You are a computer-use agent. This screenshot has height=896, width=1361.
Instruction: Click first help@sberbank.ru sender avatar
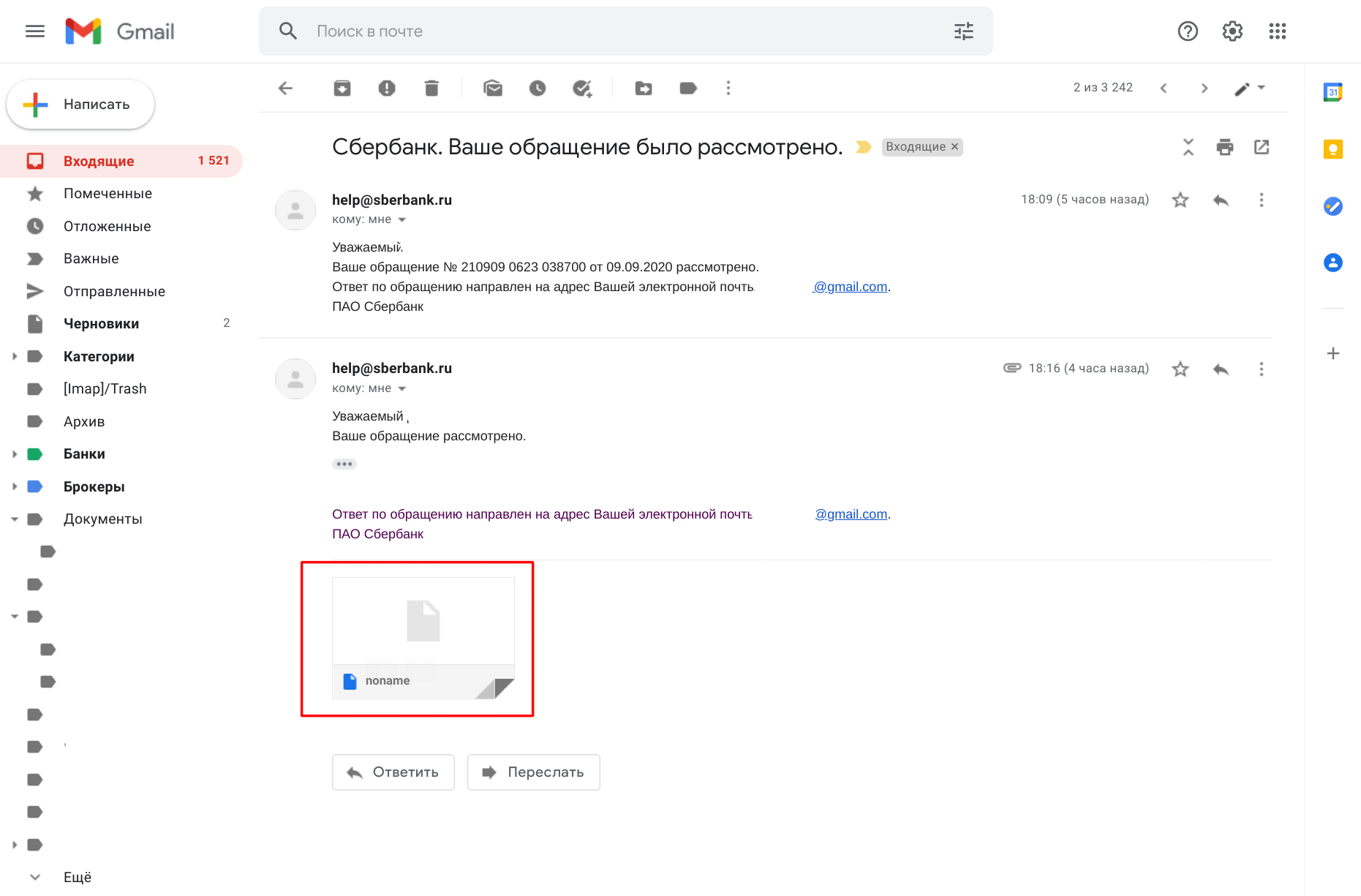pos(295,211)
